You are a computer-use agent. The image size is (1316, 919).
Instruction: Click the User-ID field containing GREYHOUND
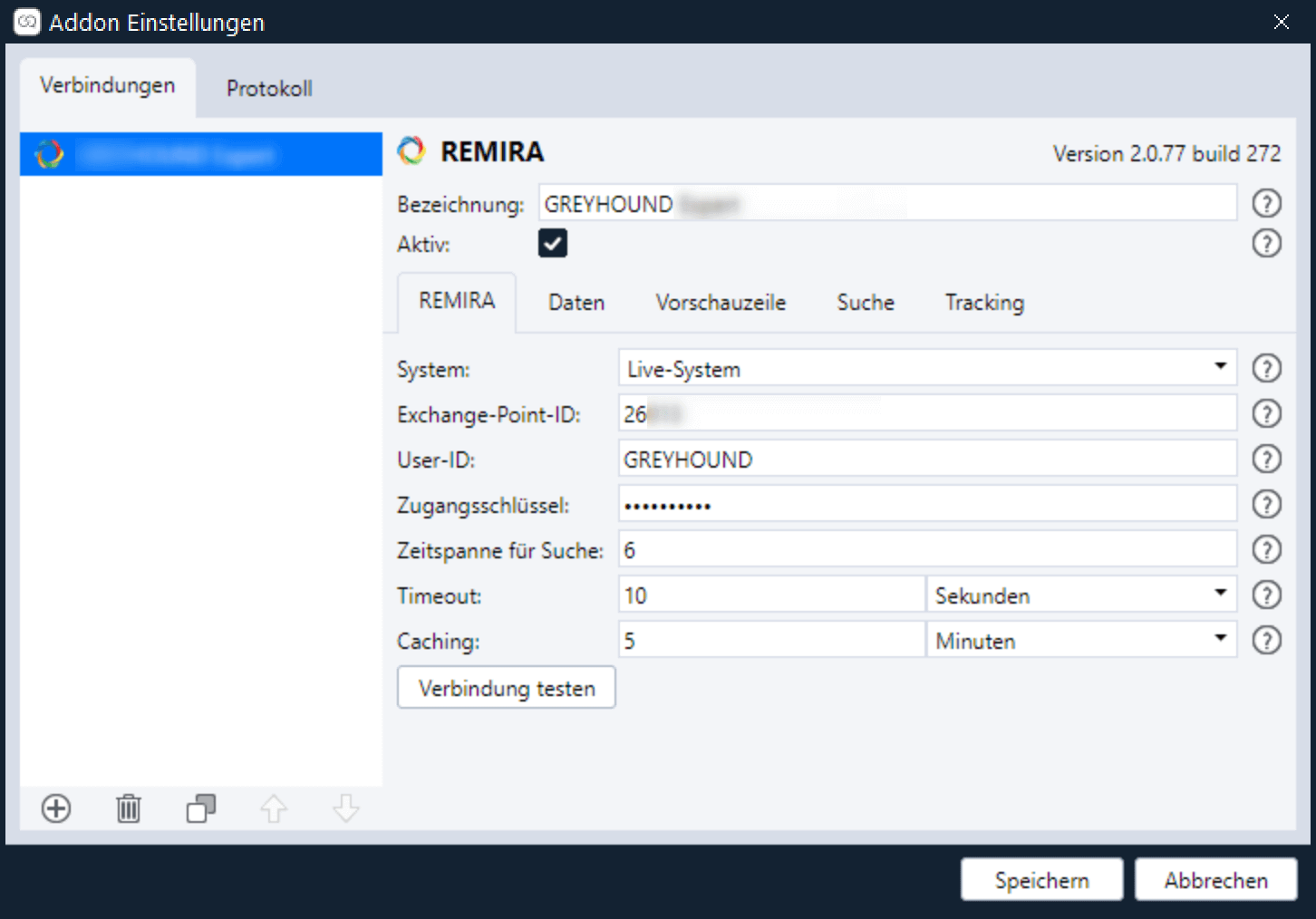coord(928,459)
